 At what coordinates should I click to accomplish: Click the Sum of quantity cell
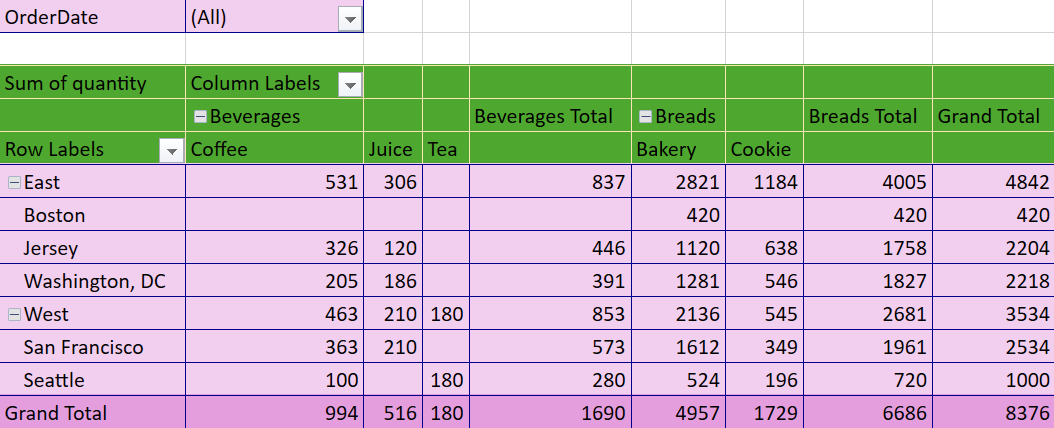[75, 84]
